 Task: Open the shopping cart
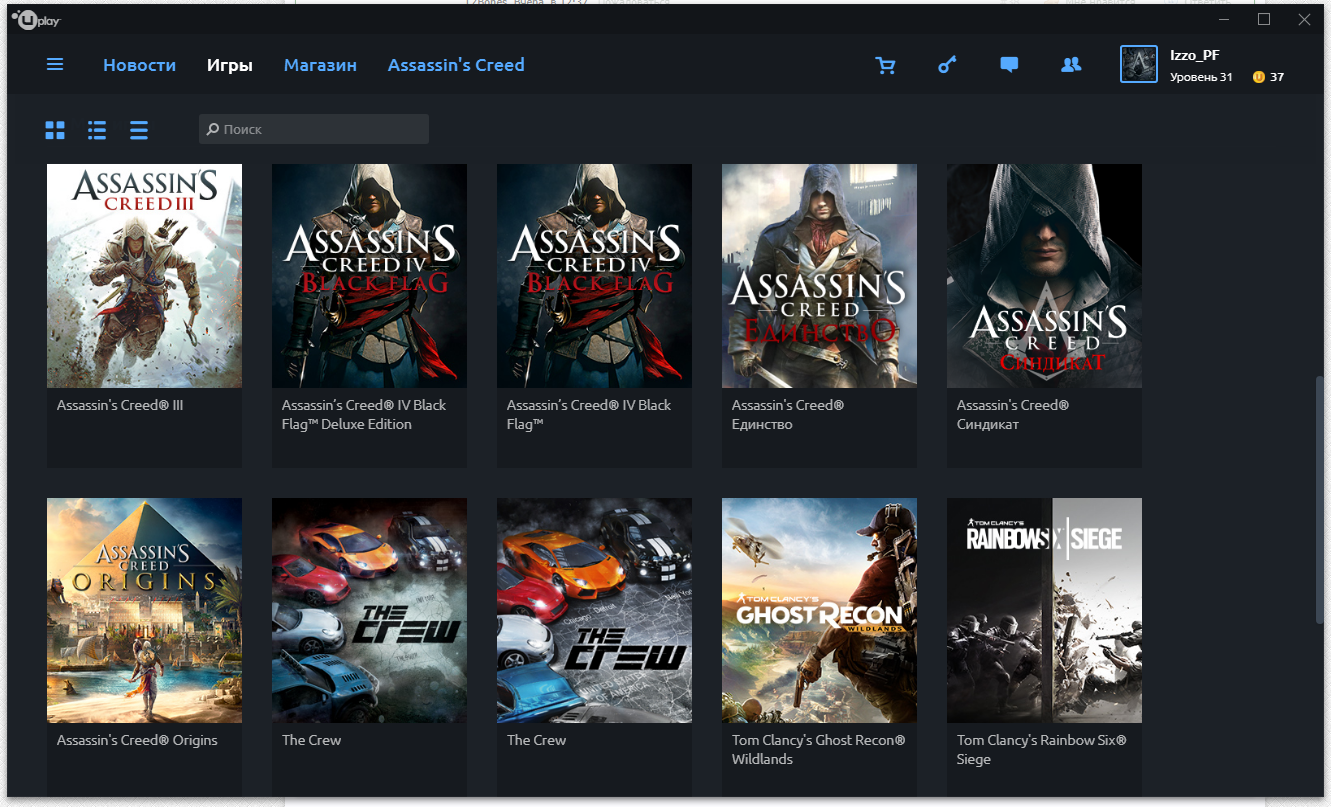point(885,65)
